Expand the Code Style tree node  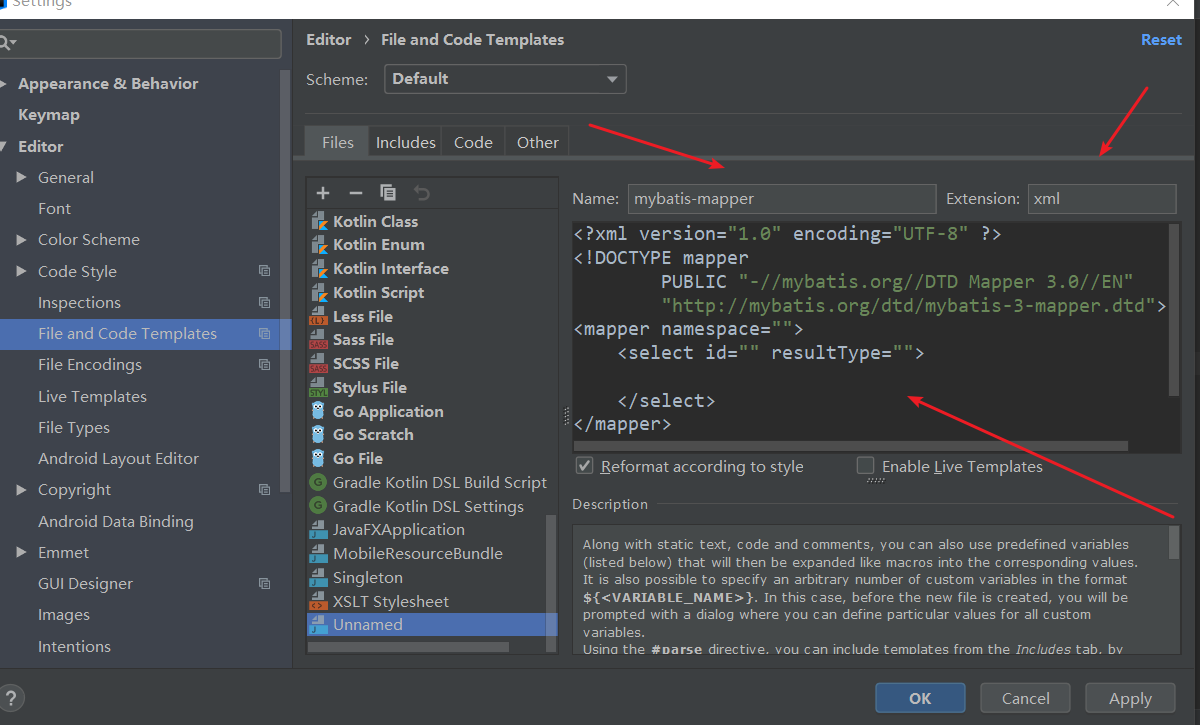point(22,272)
